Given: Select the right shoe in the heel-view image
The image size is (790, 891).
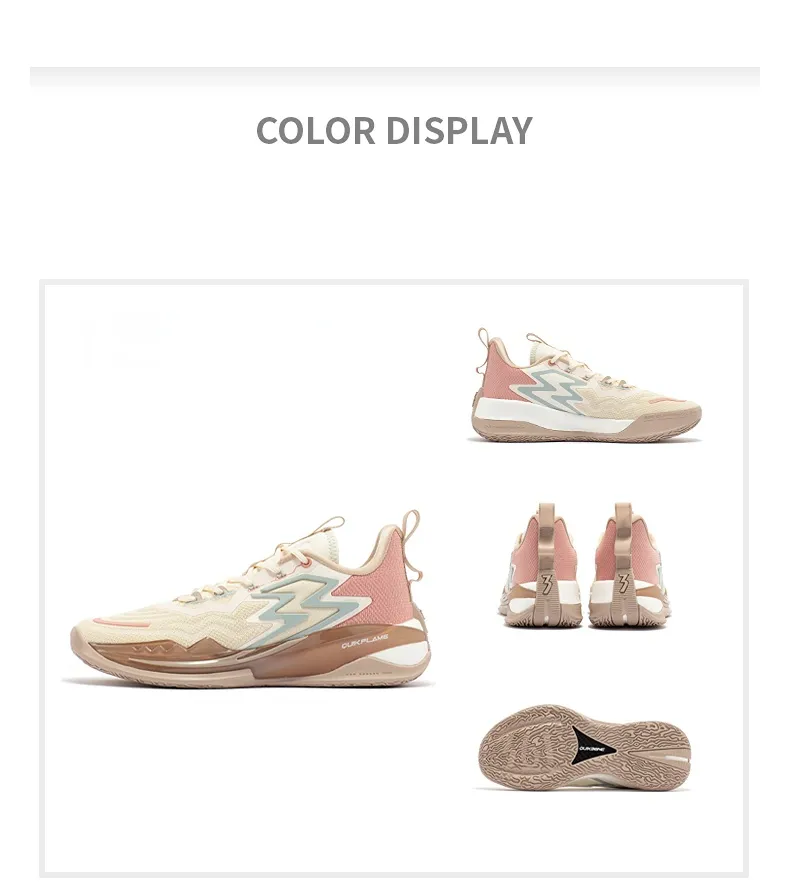Looking at the screenshot, I should point(627,565).
